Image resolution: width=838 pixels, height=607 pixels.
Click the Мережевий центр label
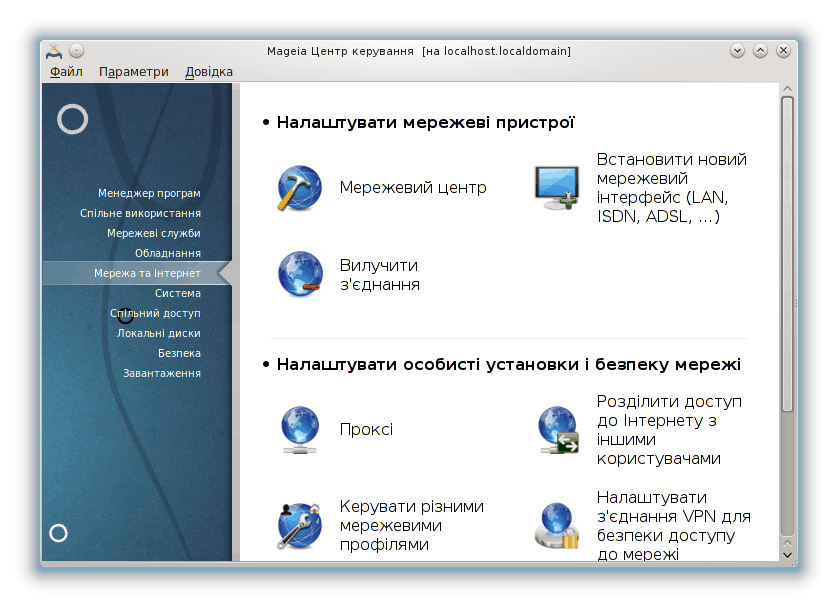[x=413, y=188]
